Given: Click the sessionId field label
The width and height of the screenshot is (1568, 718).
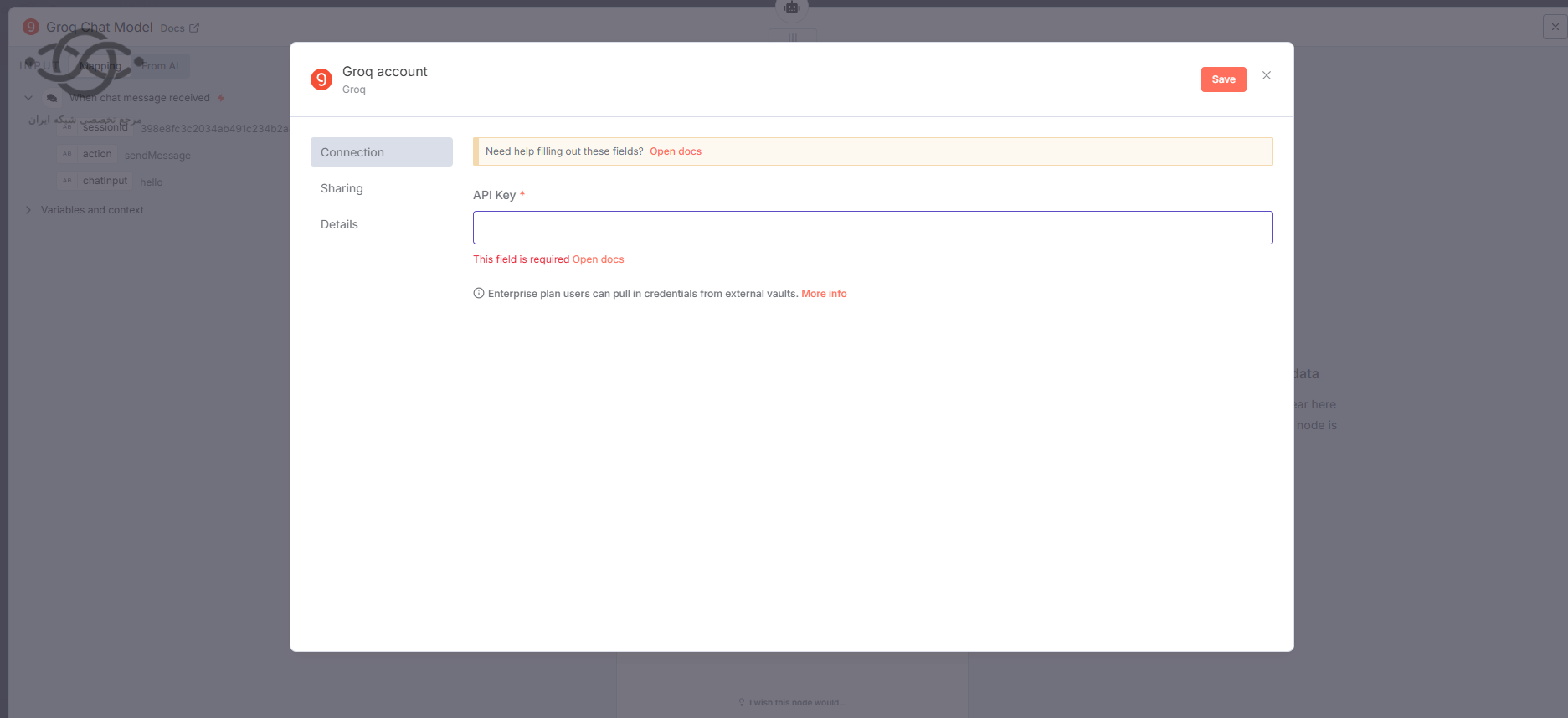Looking at the screenshot, I should tap(105, 127).
